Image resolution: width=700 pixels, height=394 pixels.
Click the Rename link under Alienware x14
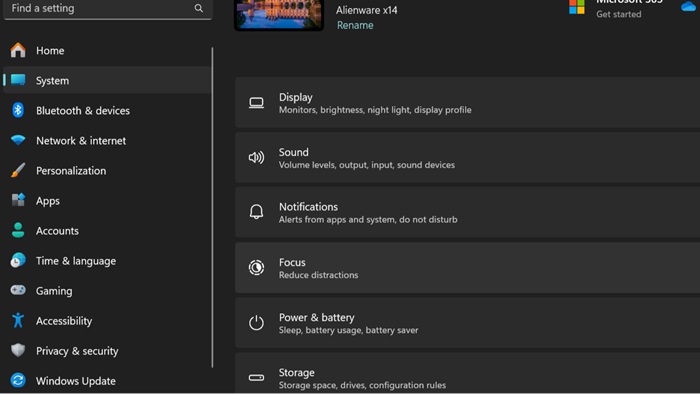(355, 25)
